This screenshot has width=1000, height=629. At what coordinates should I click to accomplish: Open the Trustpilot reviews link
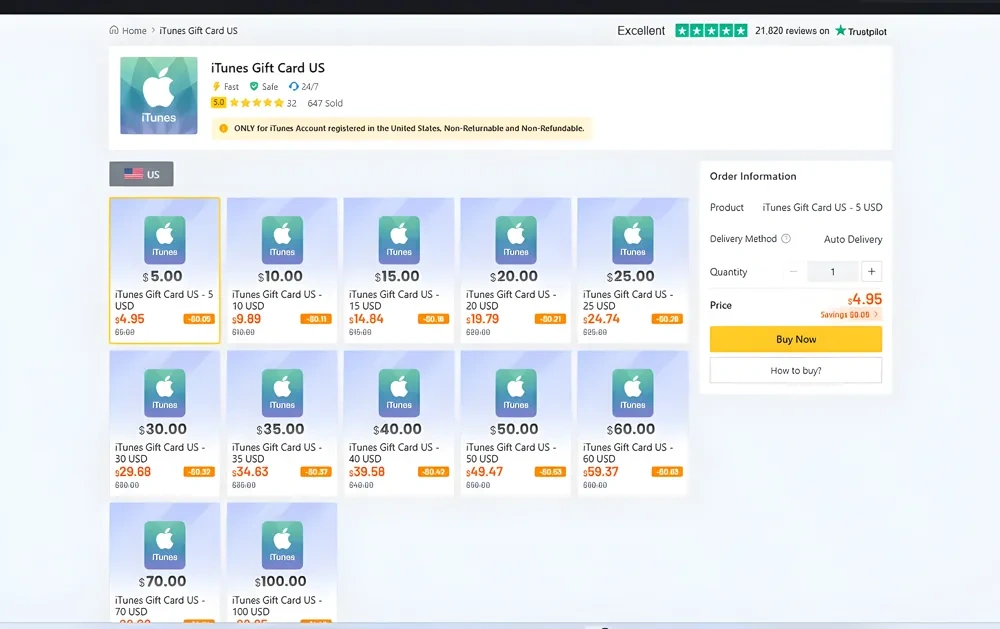861,31
